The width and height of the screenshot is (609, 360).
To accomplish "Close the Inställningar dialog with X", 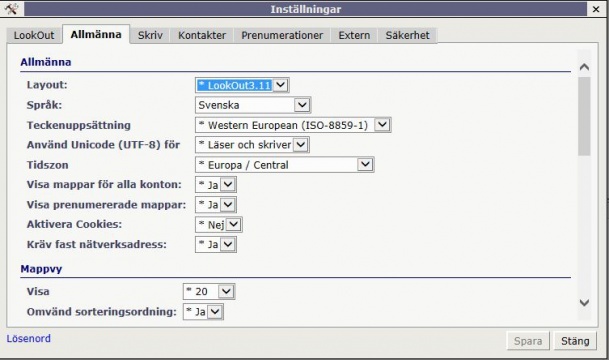I will [x=596, y=9].
